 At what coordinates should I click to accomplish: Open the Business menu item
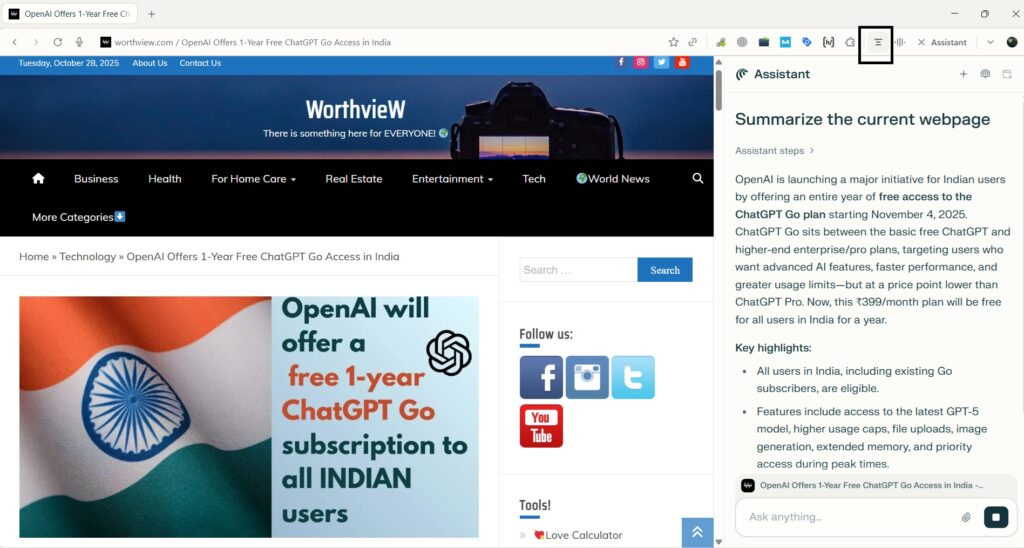[96, 178]
